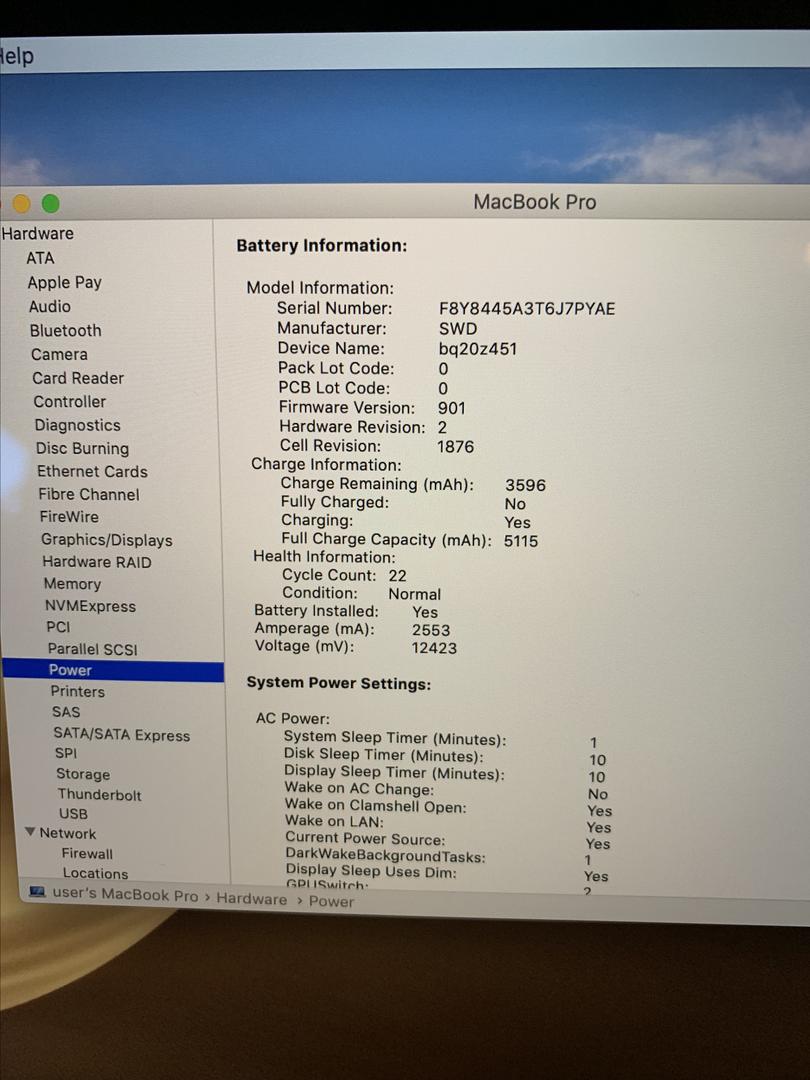Select USB in the sidebar
The height and width of the screenshot is (1080, 810).
pyautogui.click(x=73, y=813)
